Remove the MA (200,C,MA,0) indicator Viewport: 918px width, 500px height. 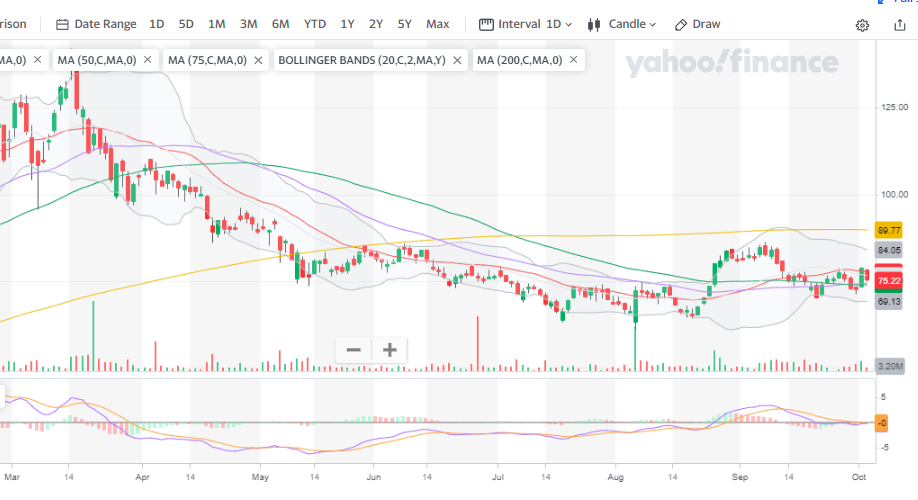pos(574,60)
